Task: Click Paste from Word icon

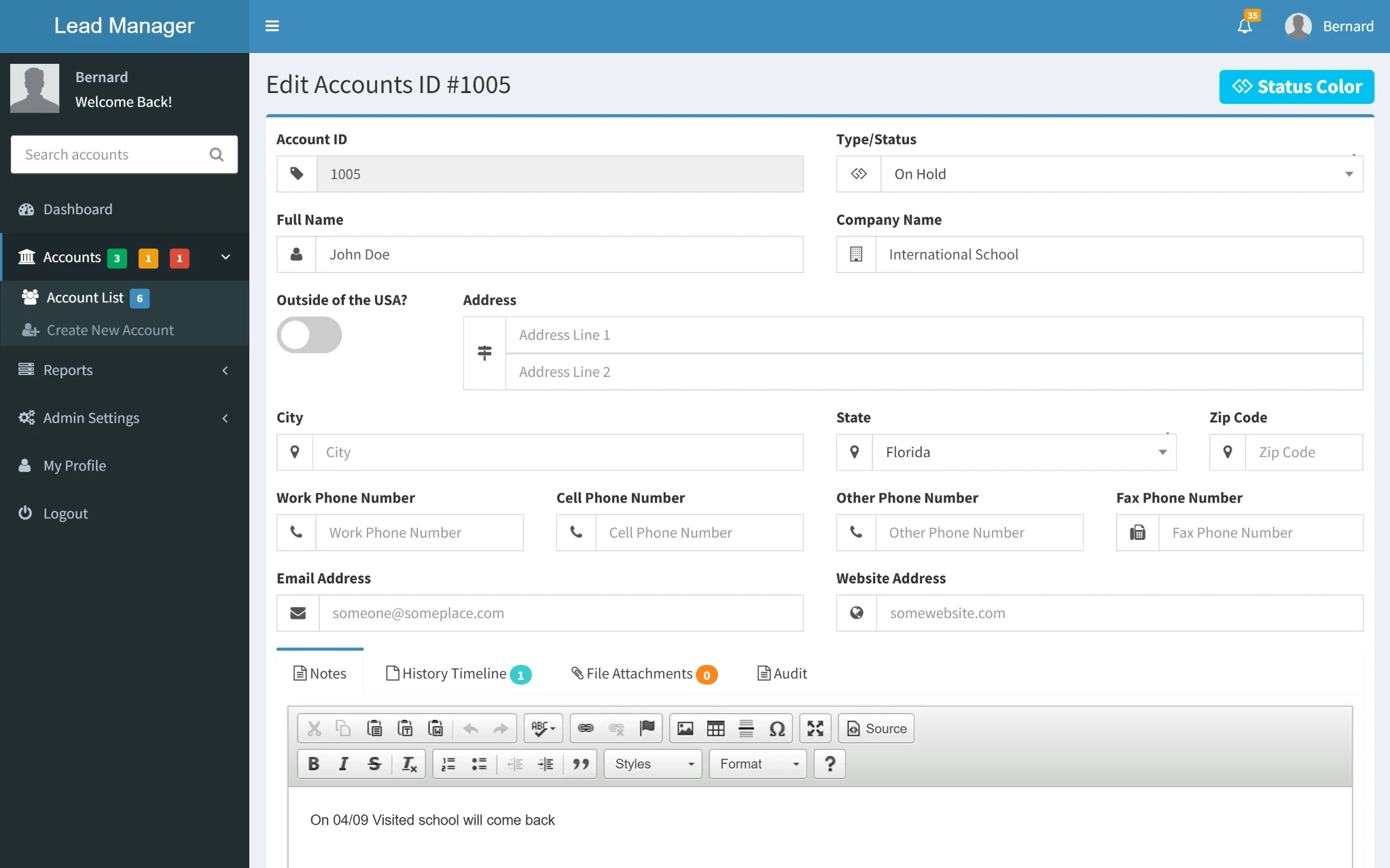Action: pos(435,728)
